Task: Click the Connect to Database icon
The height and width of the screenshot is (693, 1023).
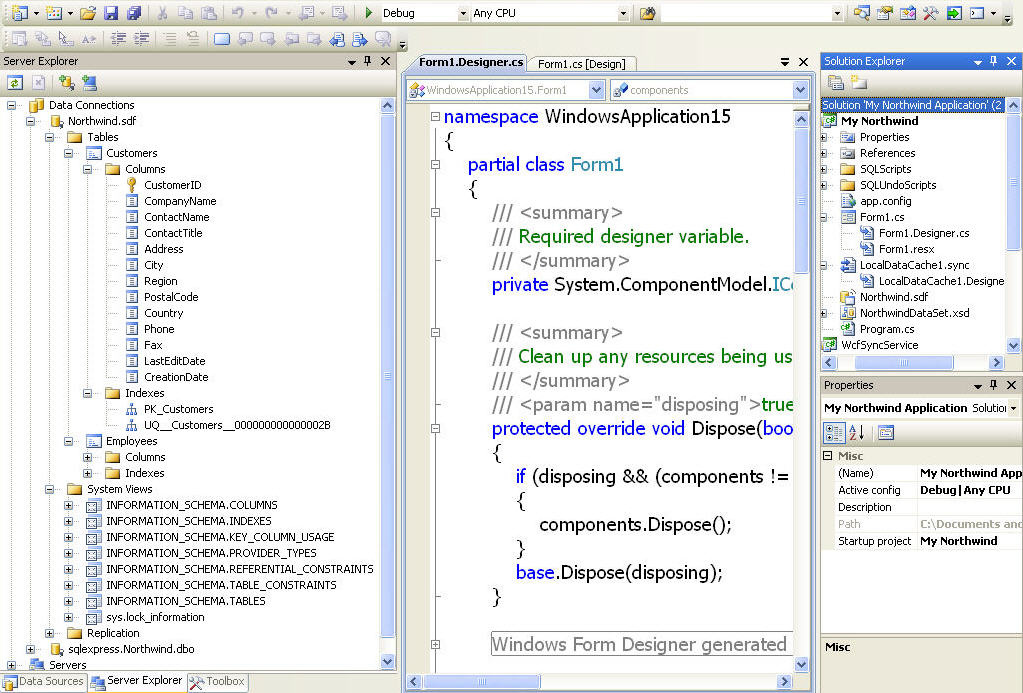Action: [66, 83]
